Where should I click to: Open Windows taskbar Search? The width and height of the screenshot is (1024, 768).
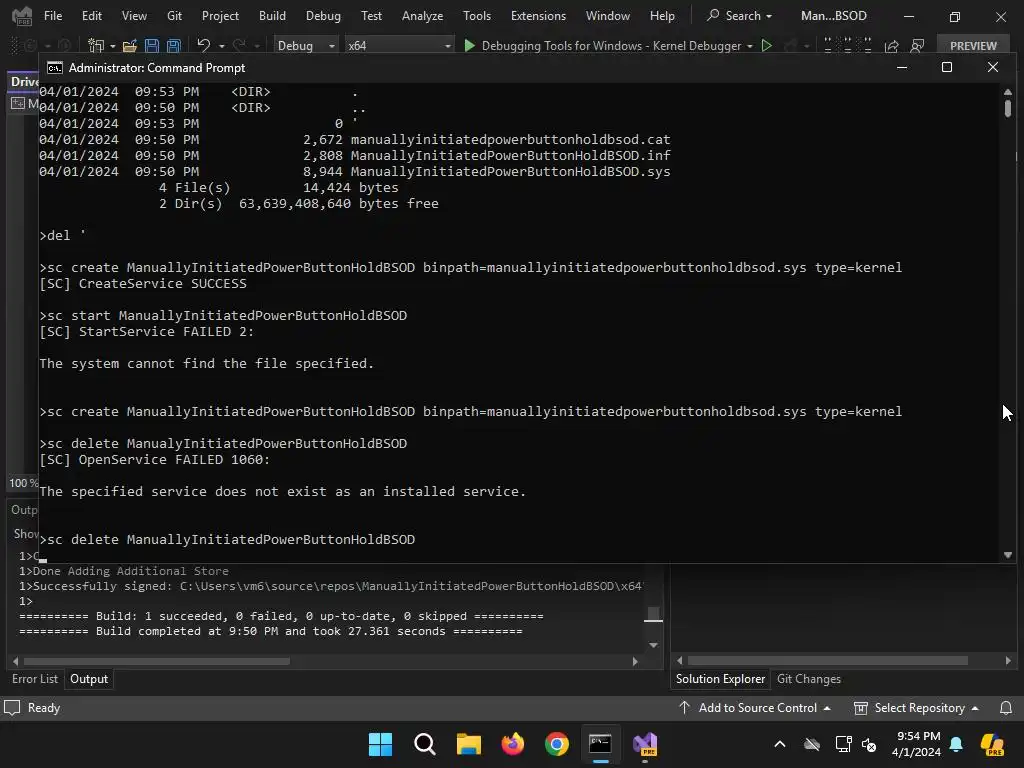(x=424, y=744)
